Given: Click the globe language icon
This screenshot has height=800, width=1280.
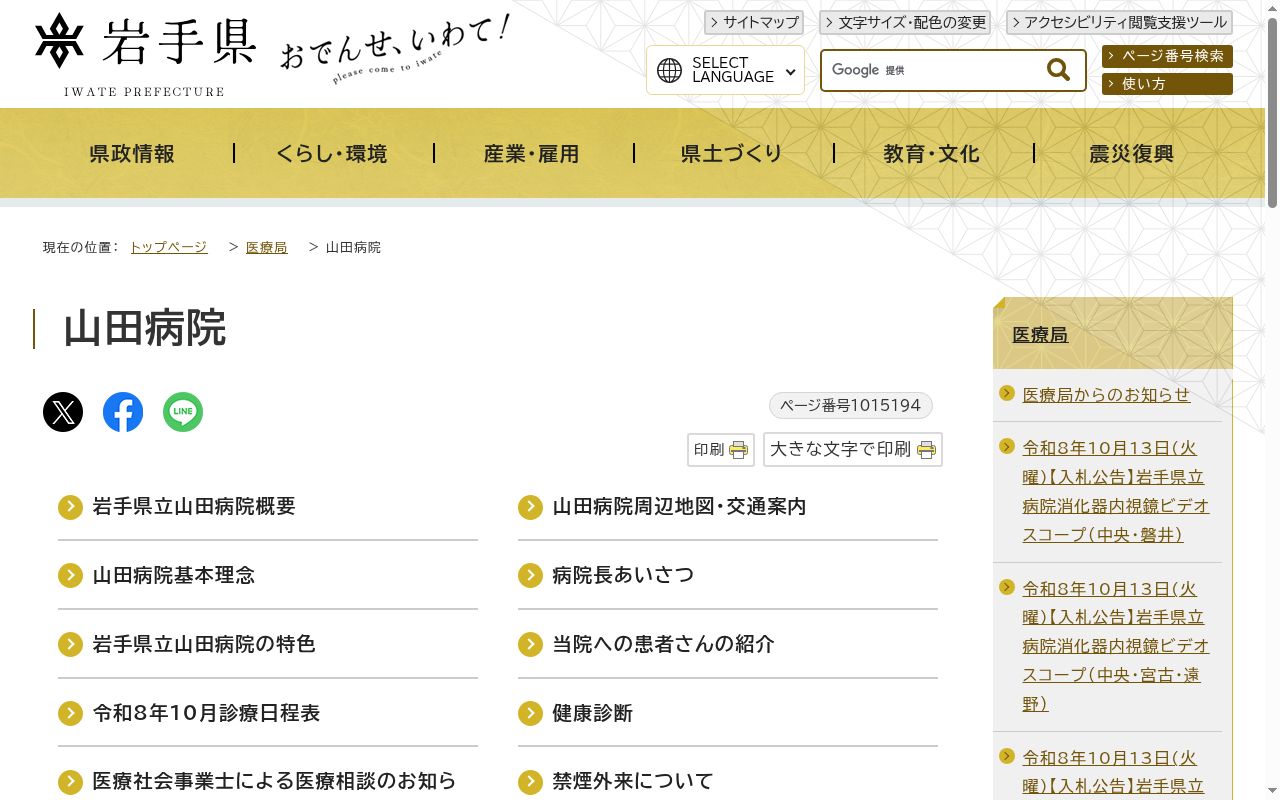Looking at the screenshot, I should coord(669,70).
